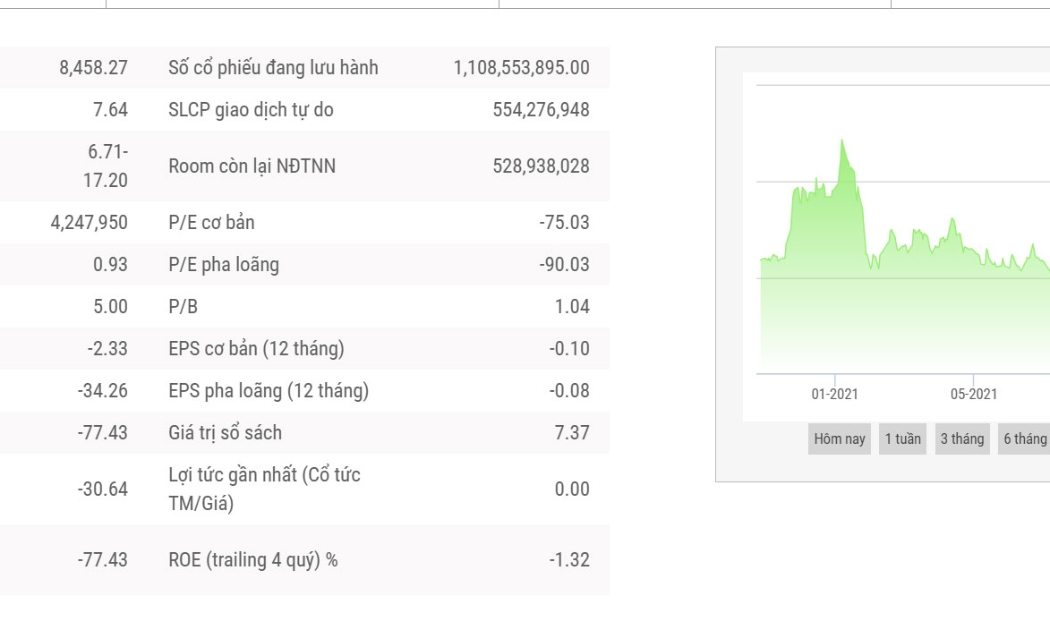Select the 3 tháng chart range button
The height and width of the screenshot is (630, 1050).
coord(962,439)
